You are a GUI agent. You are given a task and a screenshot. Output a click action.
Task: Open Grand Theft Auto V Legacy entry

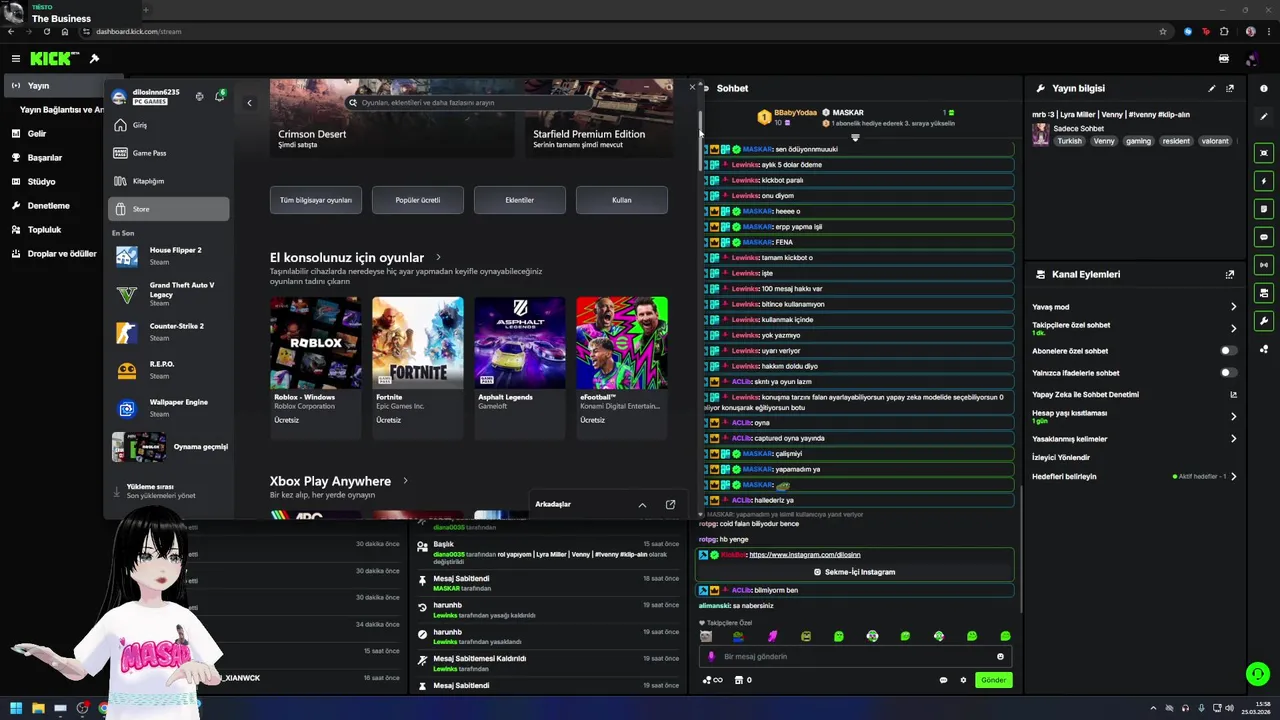168,294
